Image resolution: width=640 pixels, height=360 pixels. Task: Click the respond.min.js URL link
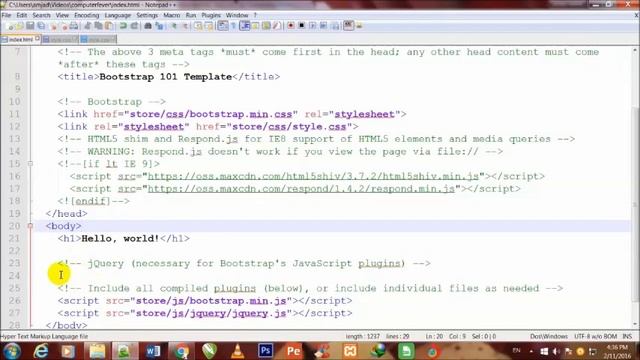[x=301, y=189]
